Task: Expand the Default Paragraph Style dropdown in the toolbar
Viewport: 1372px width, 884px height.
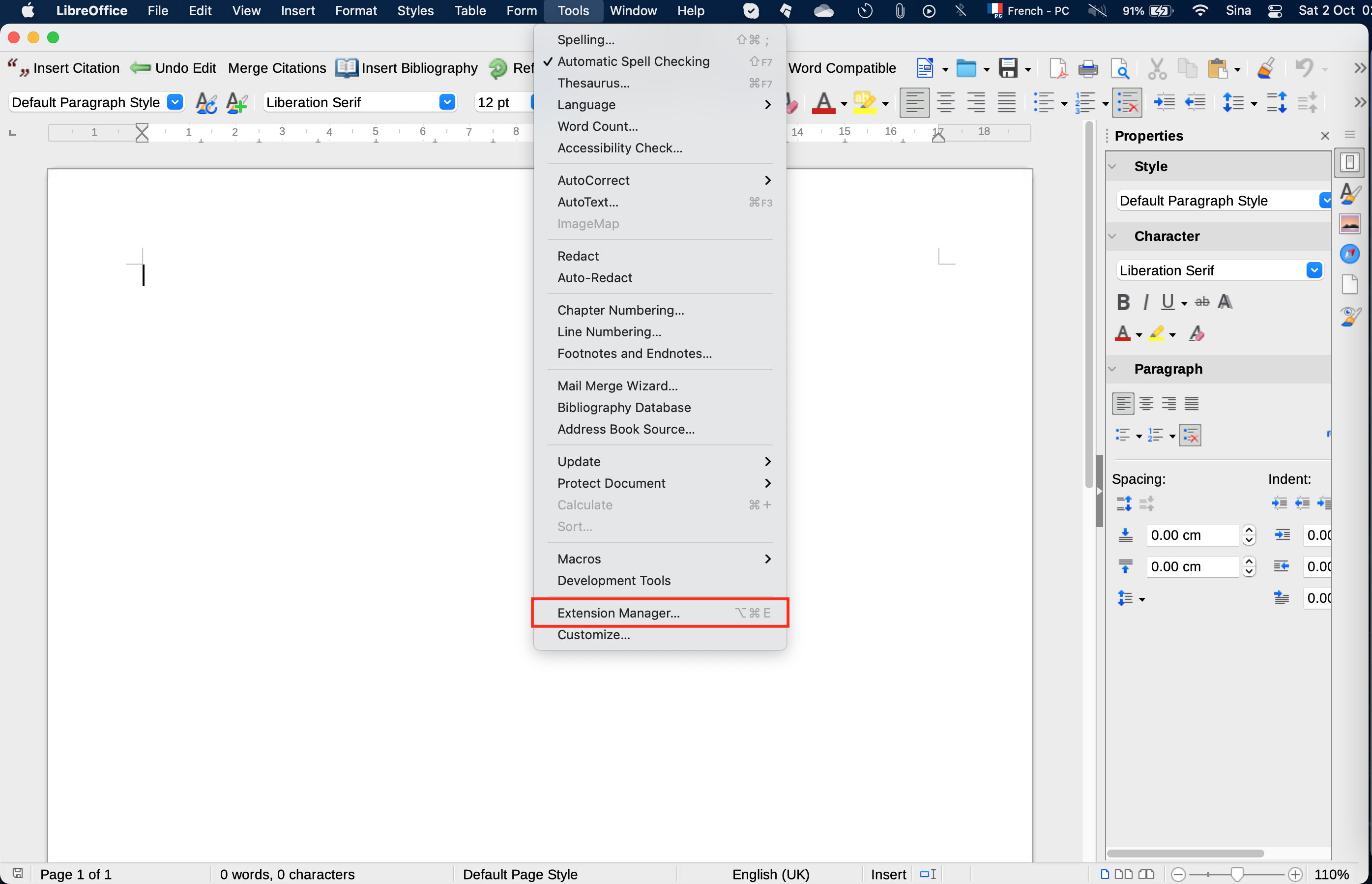Action: point(175,102)
